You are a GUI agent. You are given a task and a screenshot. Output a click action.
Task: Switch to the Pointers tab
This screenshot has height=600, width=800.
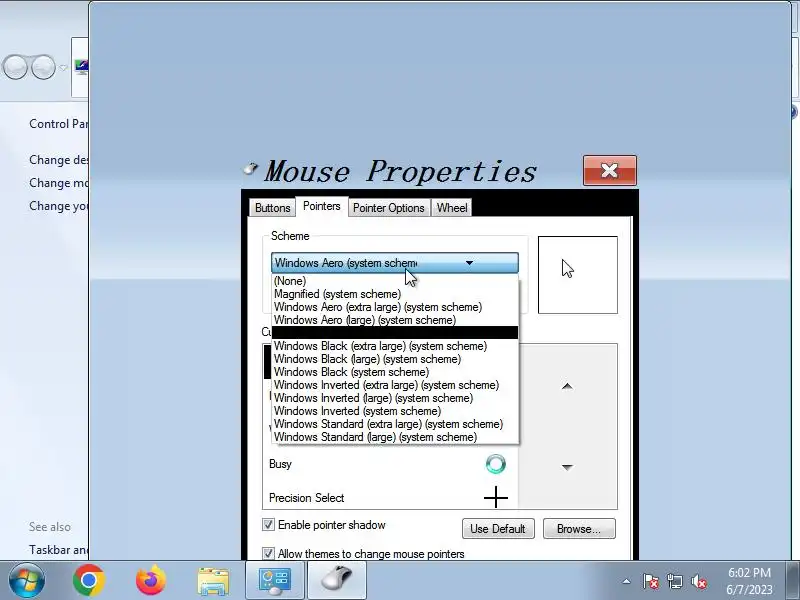point(321,206)
